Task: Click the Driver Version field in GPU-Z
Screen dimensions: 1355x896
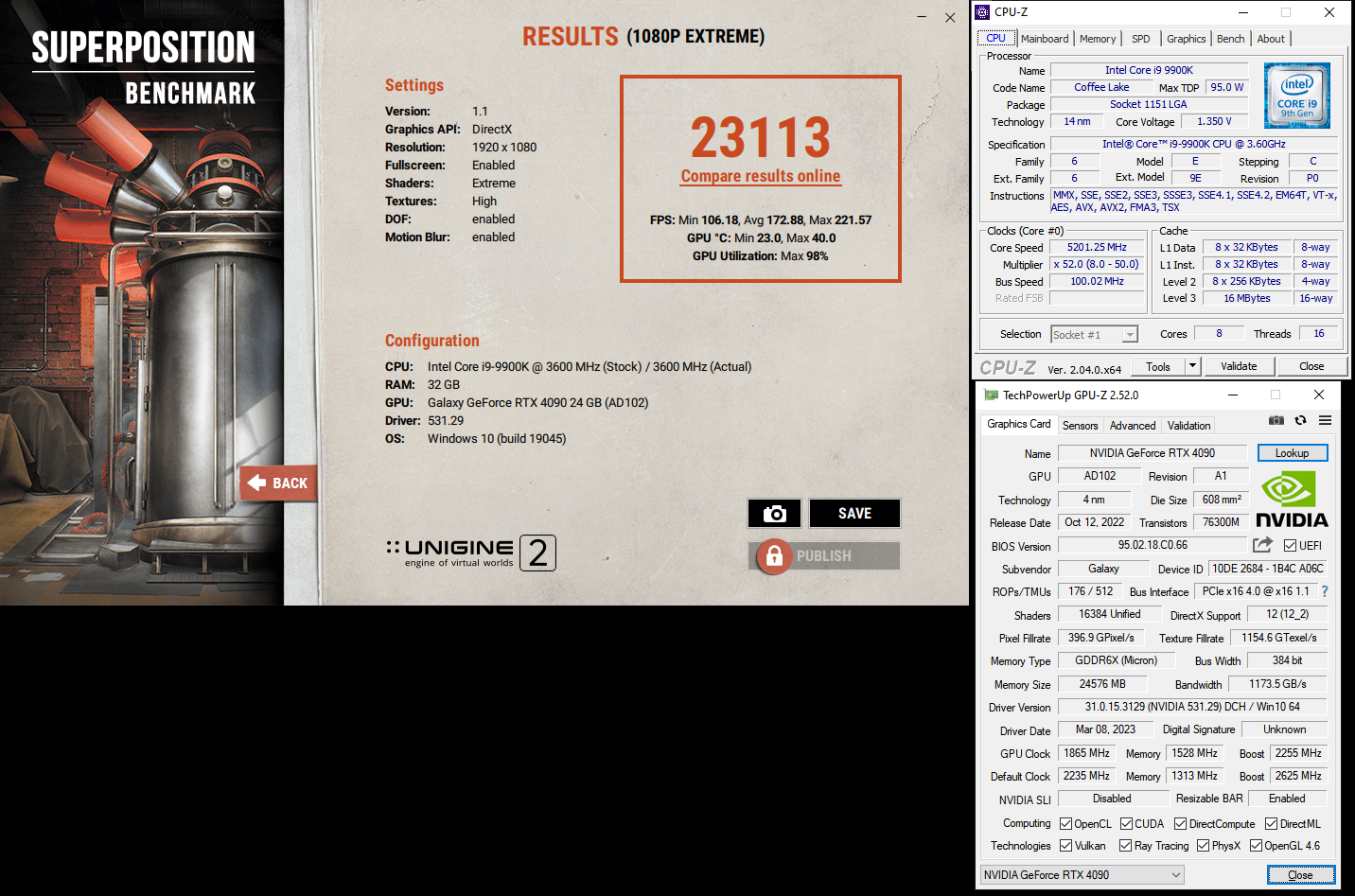Action: [1192, 707]
